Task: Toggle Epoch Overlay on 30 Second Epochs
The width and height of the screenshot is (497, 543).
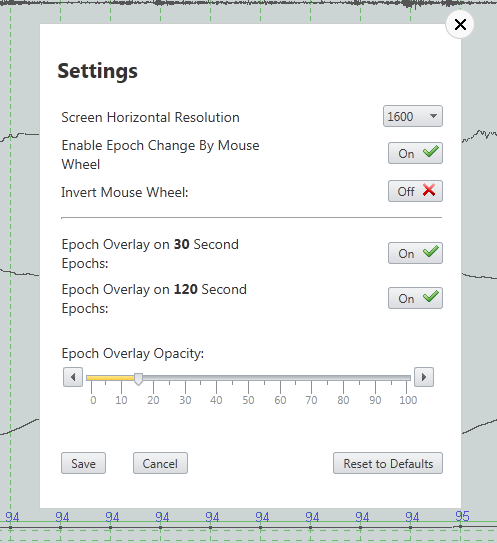Action: (415, 253)
